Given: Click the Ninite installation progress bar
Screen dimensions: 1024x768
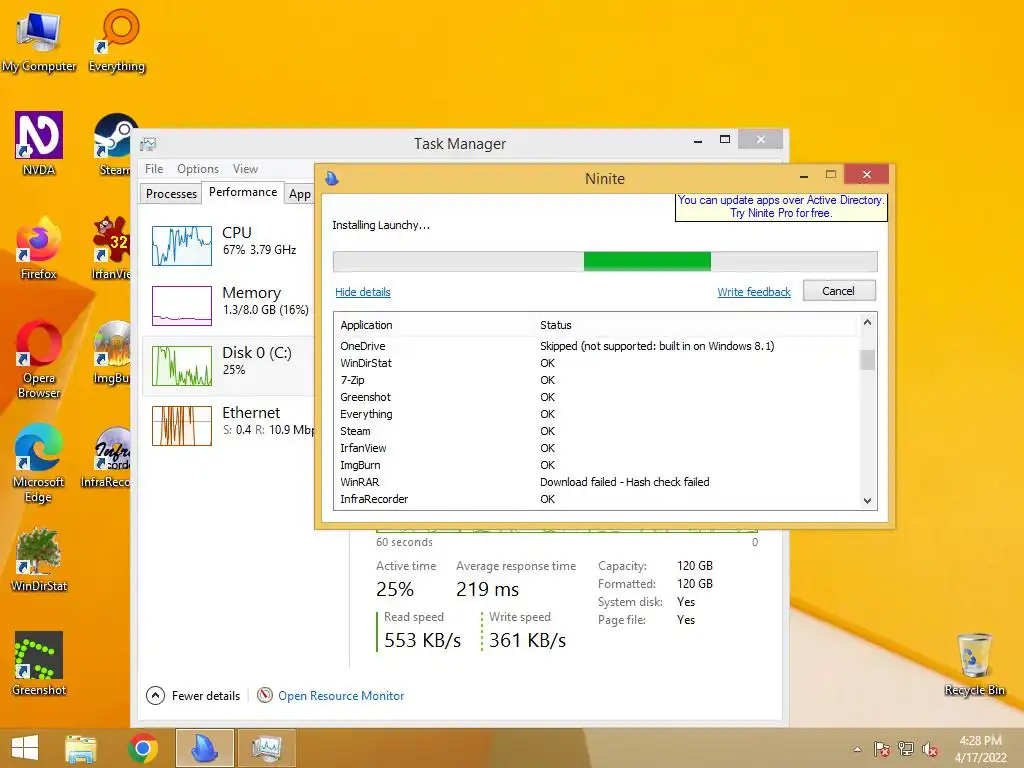Looking at the screenshot, I should pos(605,261).
